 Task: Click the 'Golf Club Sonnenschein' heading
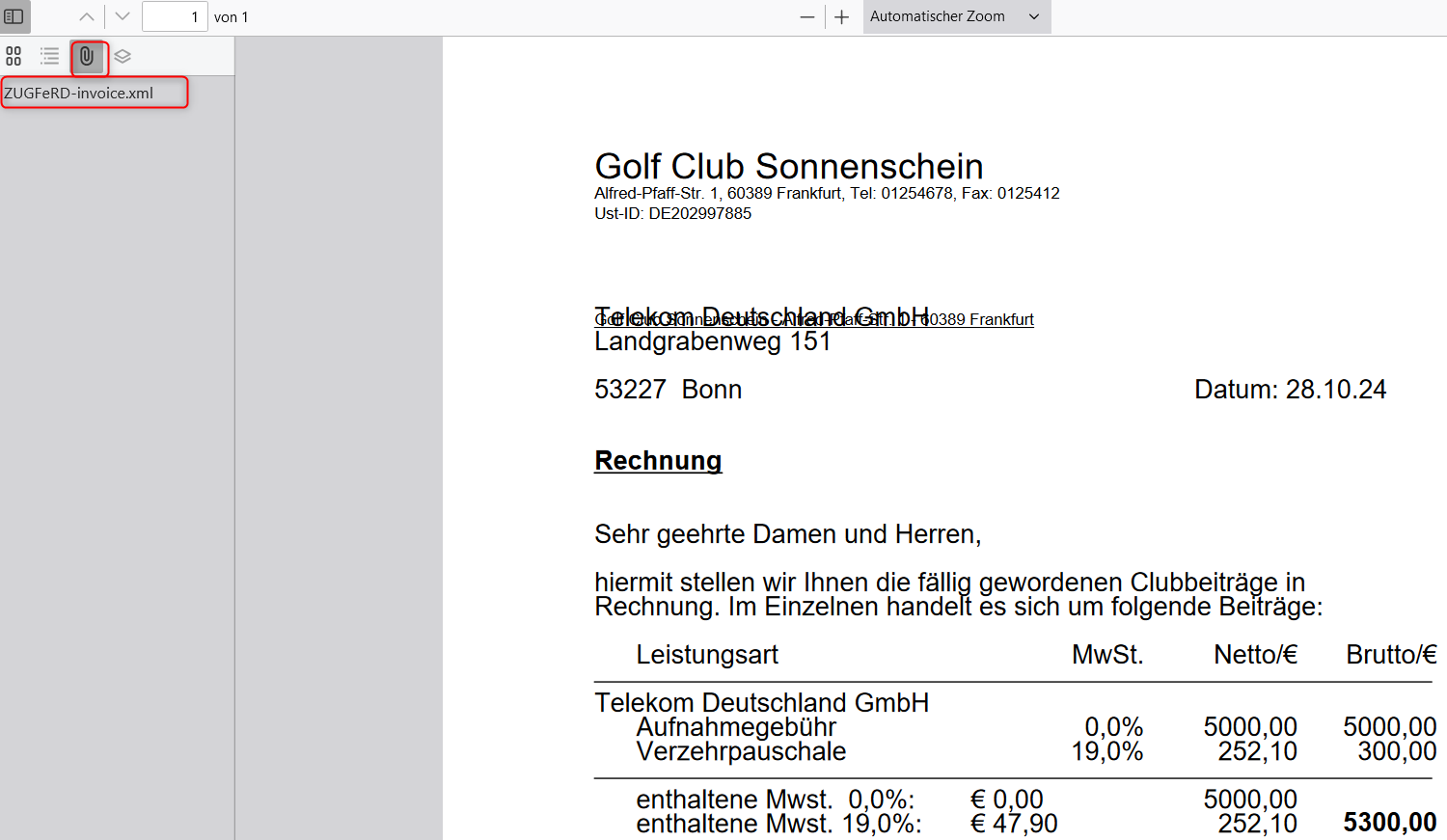click(788, 166)
